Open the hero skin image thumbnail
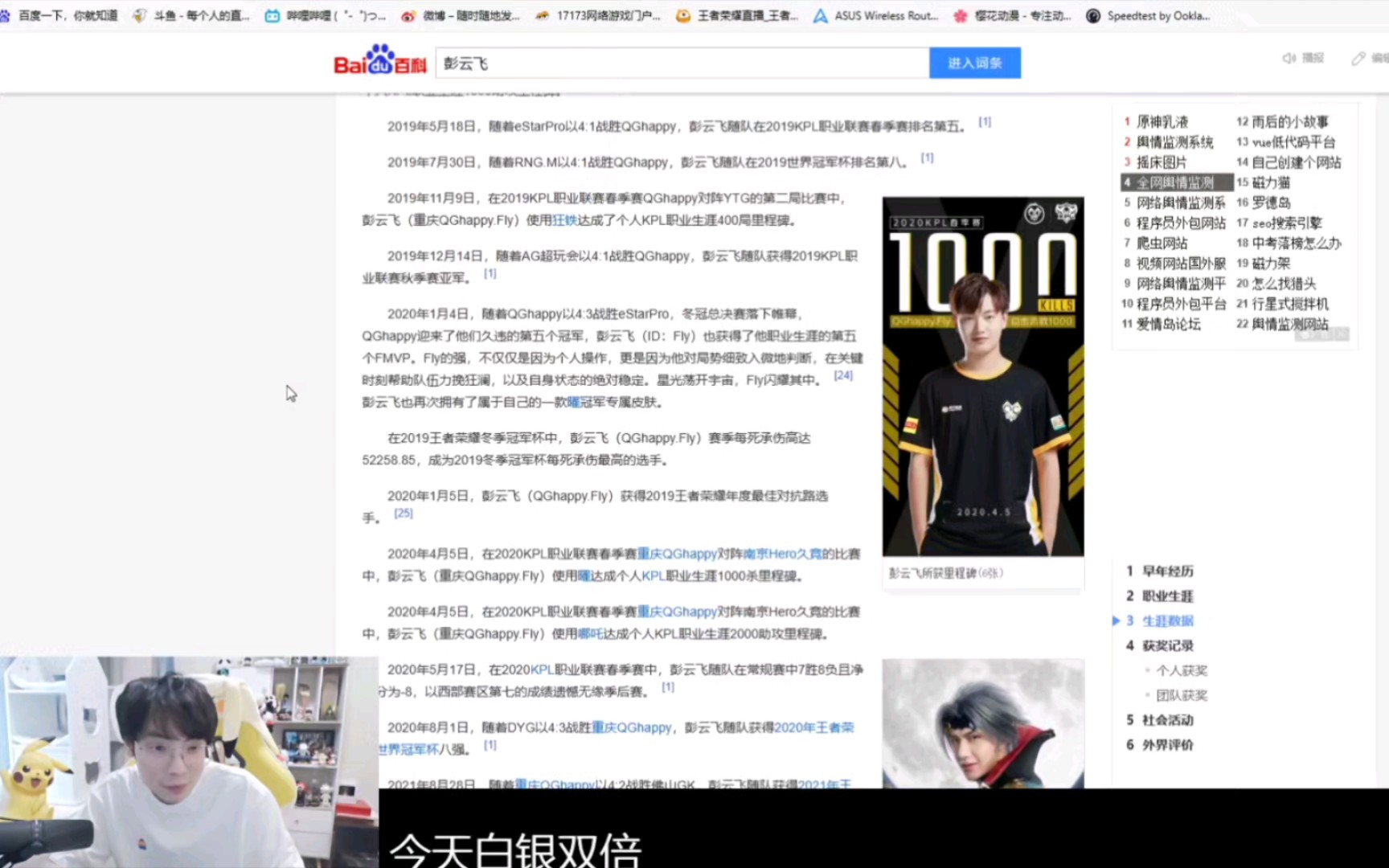The height and width of the screenshot is (868, 1389). click(982, 723)
